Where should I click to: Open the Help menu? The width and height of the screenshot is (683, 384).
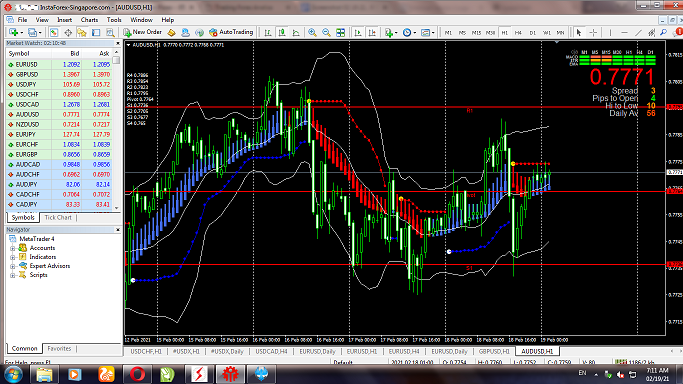pyautogui.click(x=168, y=20)
